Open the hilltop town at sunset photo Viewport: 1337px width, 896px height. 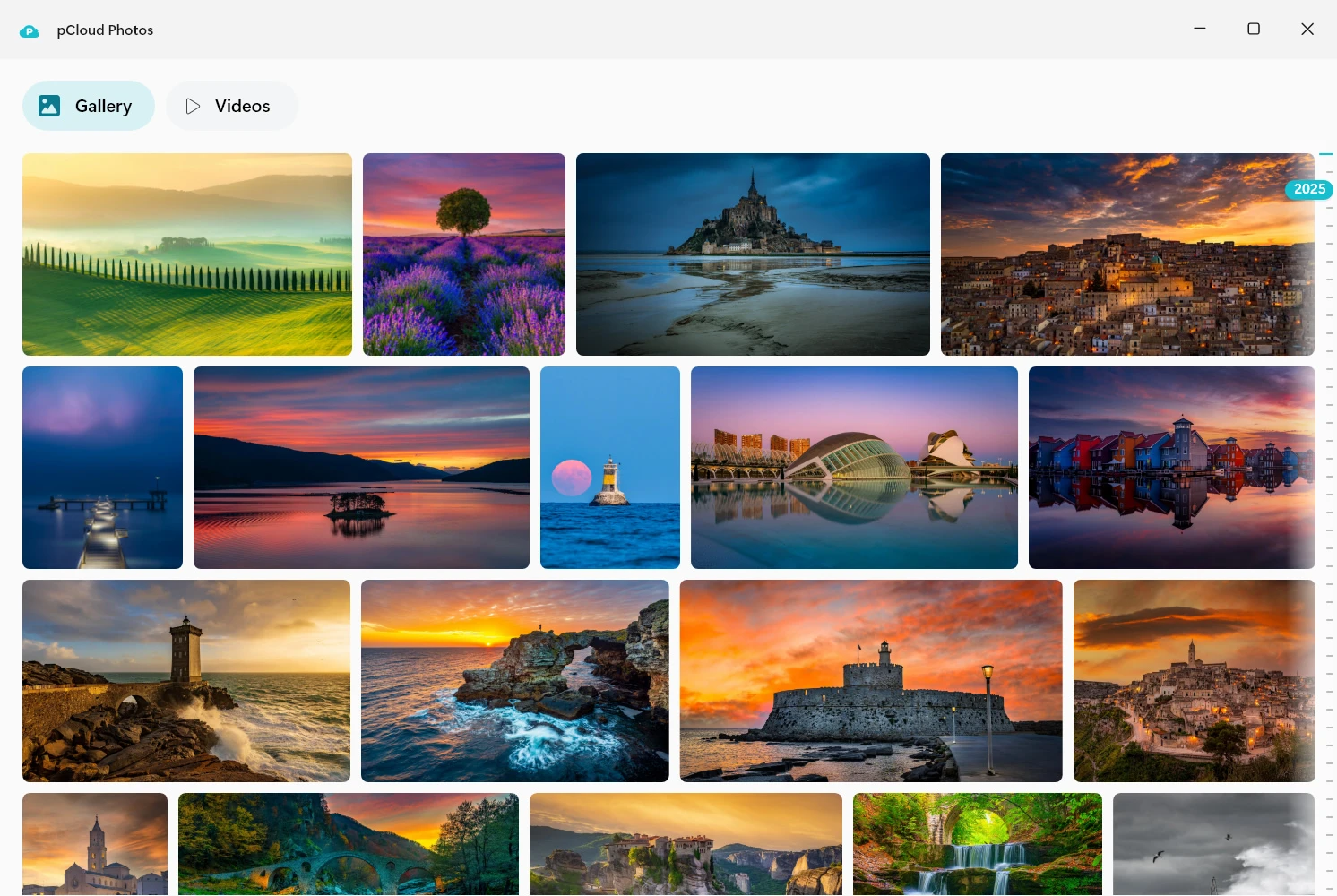[x=1127, y=254]
